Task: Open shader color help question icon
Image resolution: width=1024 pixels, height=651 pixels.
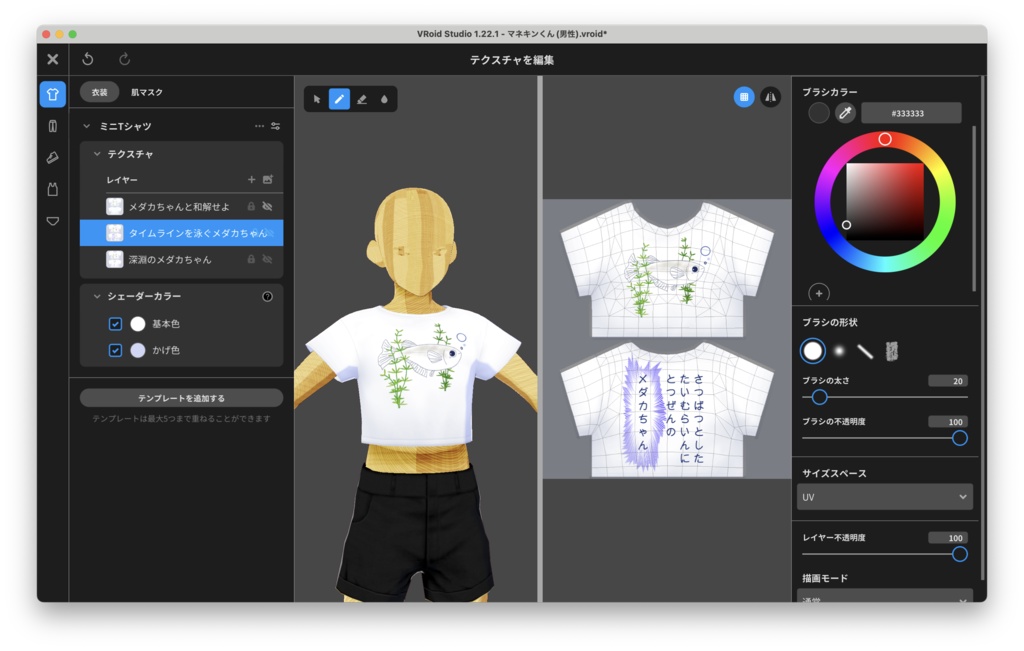Action: coord(267,296)
